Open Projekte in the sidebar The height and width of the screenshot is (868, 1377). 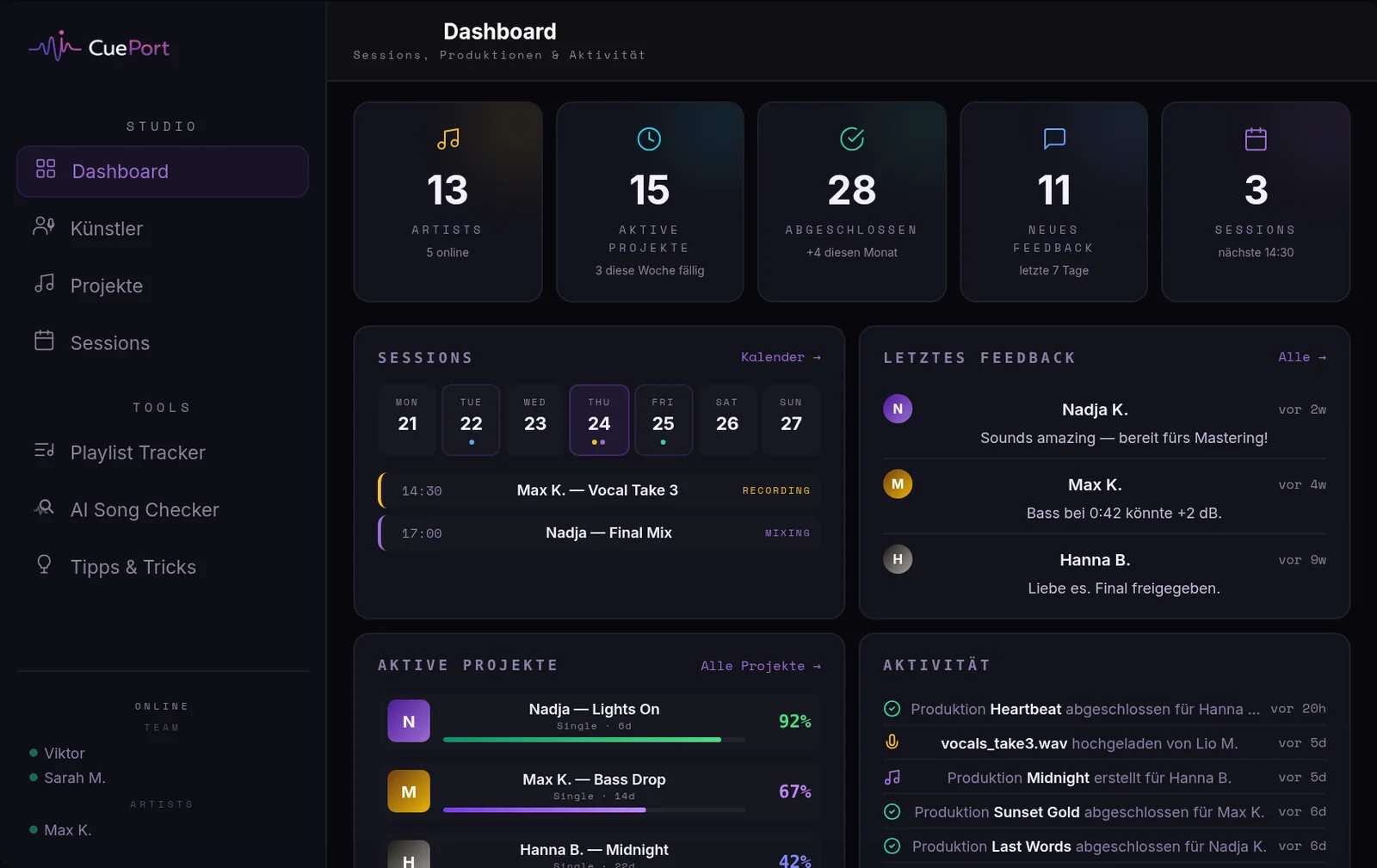click(163, 286)
